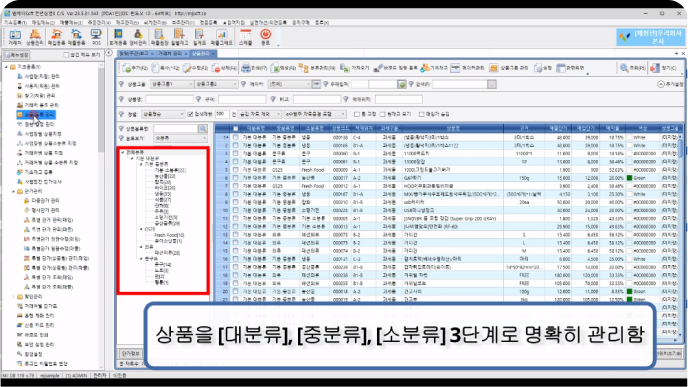The height and width of the screenshot is (387, 688).
Task: Open the menu with shortcut (4)
Action: pyautogui.click(x=99, y=22)
